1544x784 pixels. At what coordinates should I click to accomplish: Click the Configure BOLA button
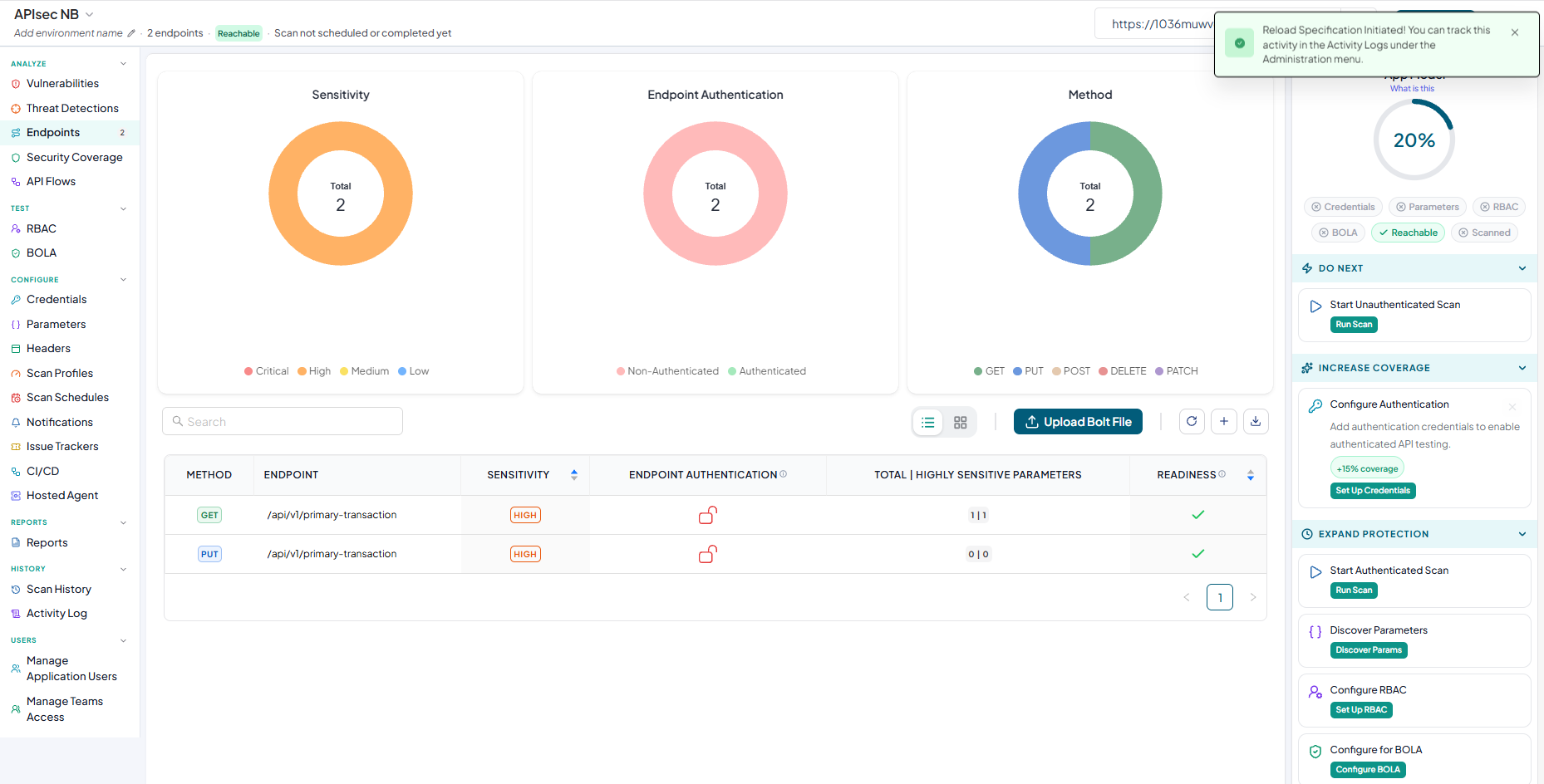click(x=1368, y=770)
